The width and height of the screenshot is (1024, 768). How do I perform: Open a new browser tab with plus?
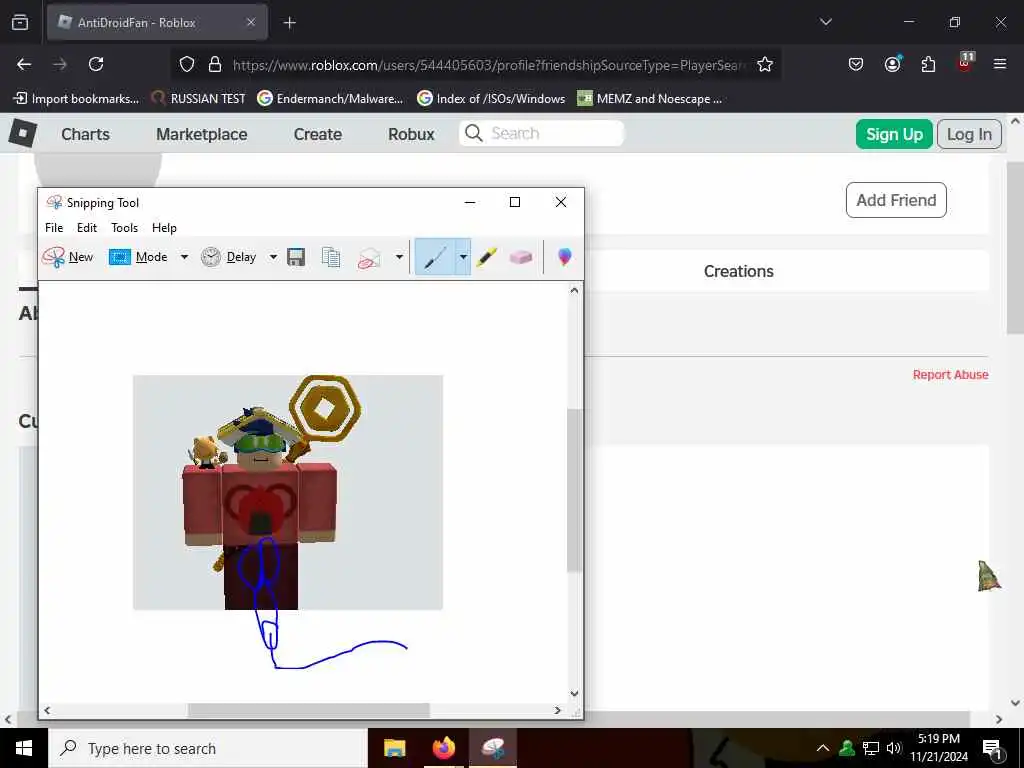[289, 23]
